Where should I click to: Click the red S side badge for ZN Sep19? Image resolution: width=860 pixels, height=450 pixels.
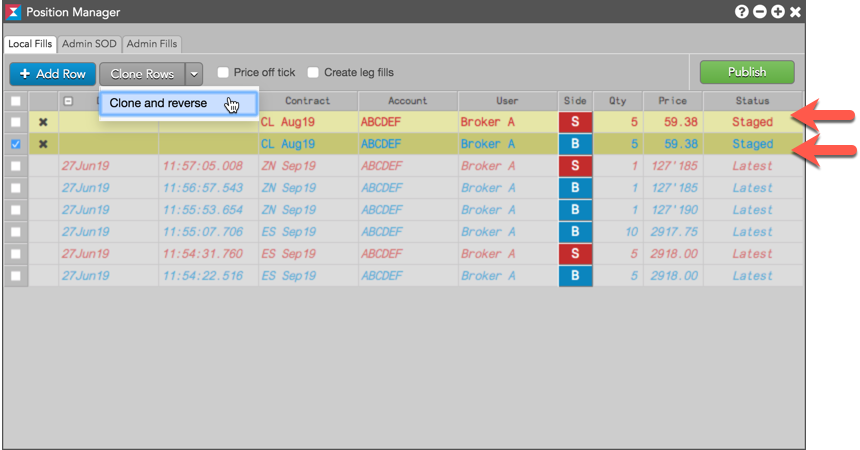(575, 166)
